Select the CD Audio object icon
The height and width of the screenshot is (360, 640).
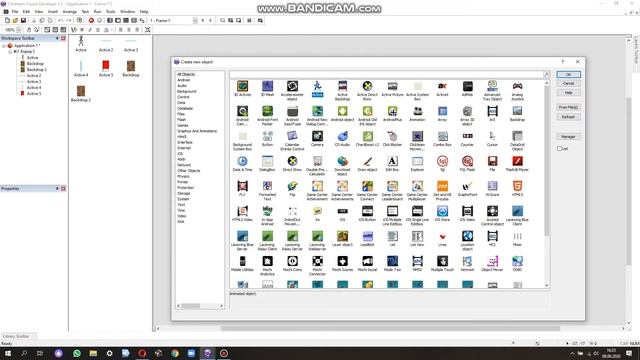[x=342, y=136]
